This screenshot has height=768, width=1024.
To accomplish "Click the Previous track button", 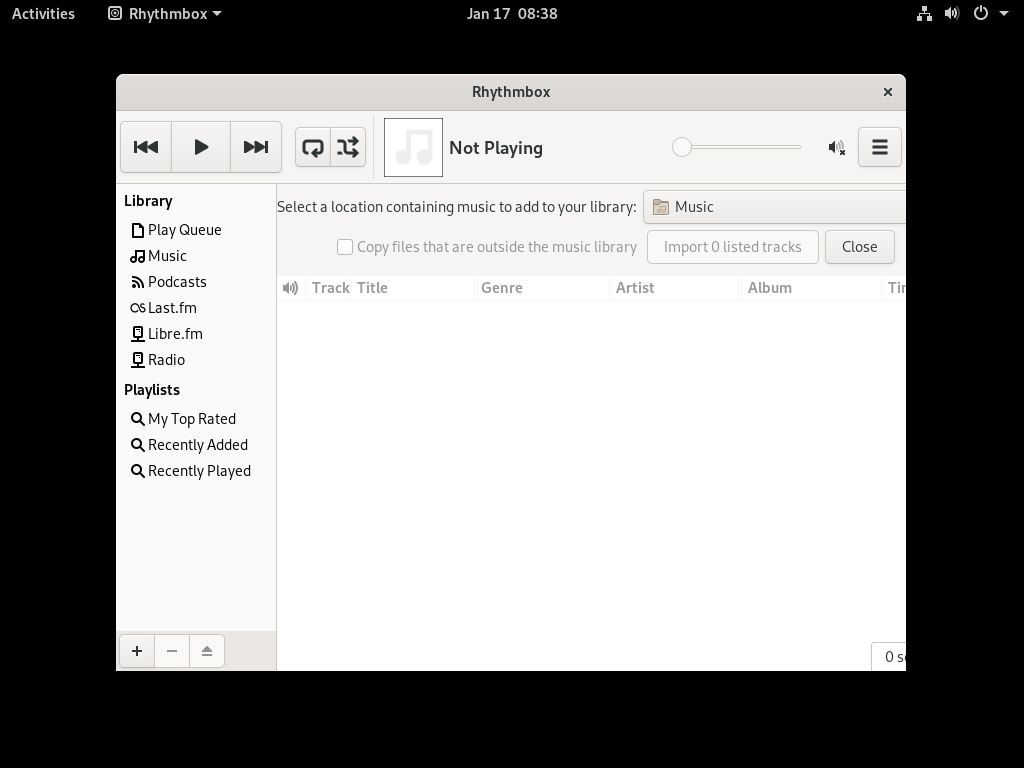I will (146, 147).
